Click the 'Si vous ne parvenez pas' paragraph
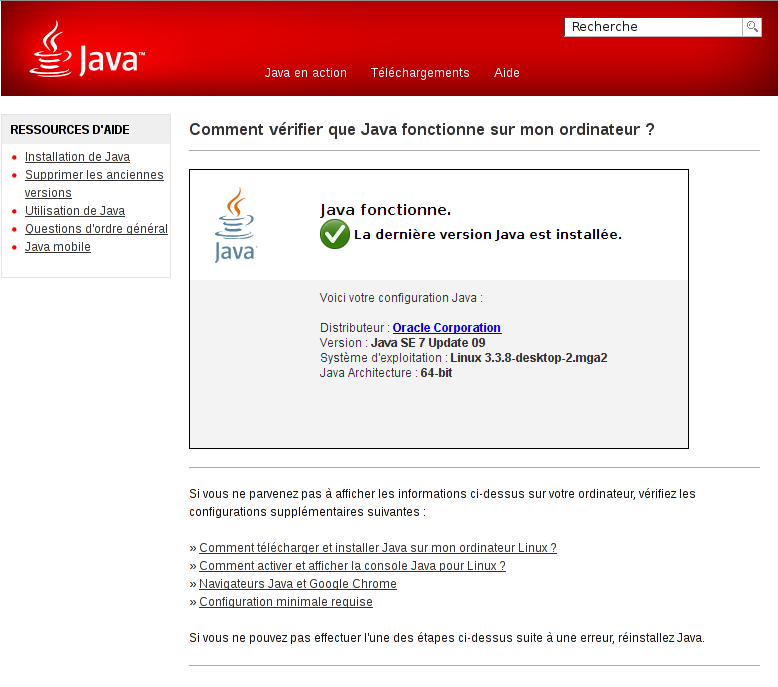The width and height of the screenshot is (778, 687). [x=442, y=503]
